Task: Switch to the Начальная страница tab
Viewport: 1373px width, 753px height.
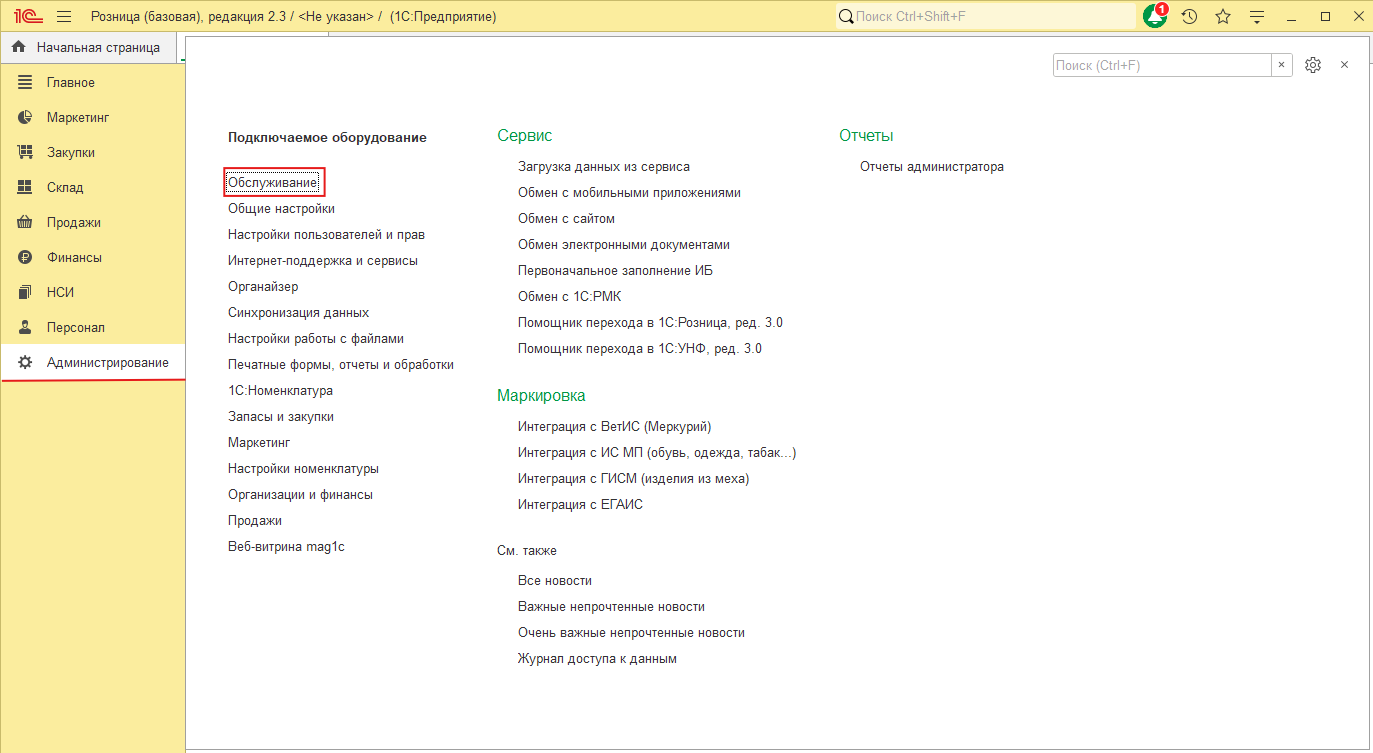Action: (89, 47)
